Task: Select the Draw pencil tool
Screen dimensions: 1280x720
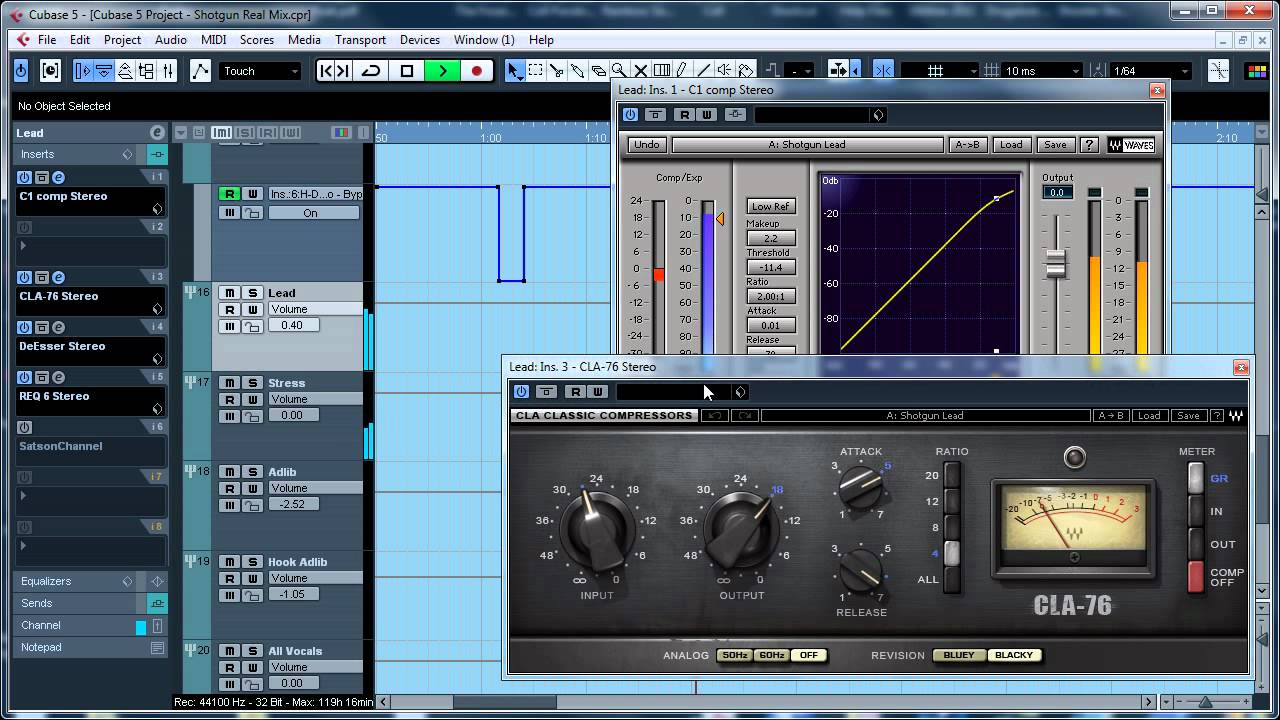Action: click(x=682, y=71)
